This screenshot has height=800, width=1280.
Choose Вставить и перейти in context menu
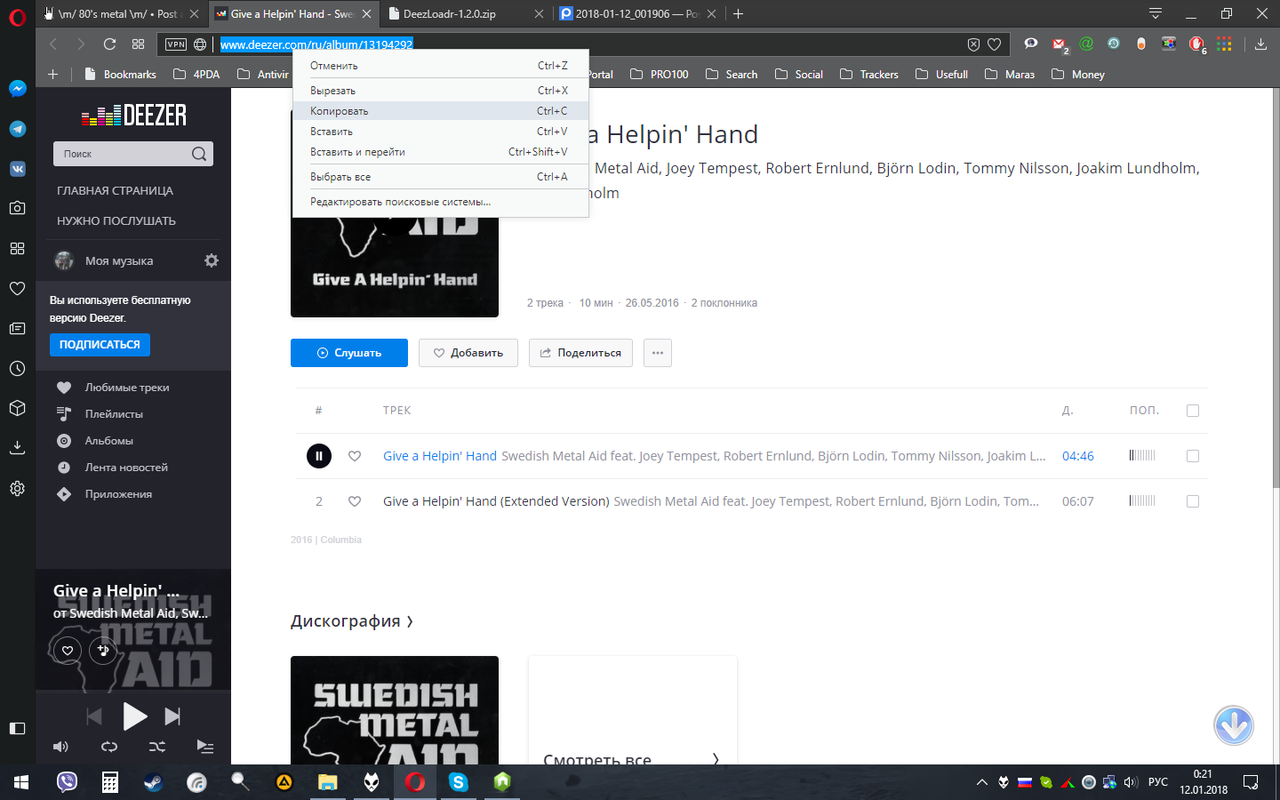[x=440, y=152]
